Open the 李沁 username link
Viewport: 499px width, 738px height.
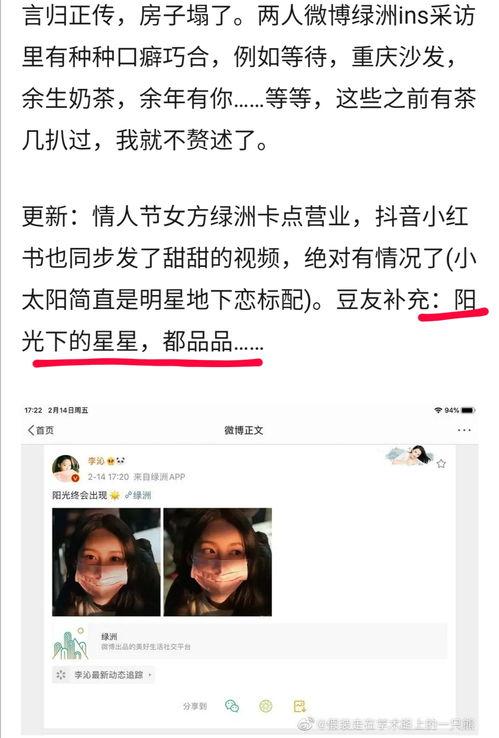pyautogui.click(x=96, y=461)
